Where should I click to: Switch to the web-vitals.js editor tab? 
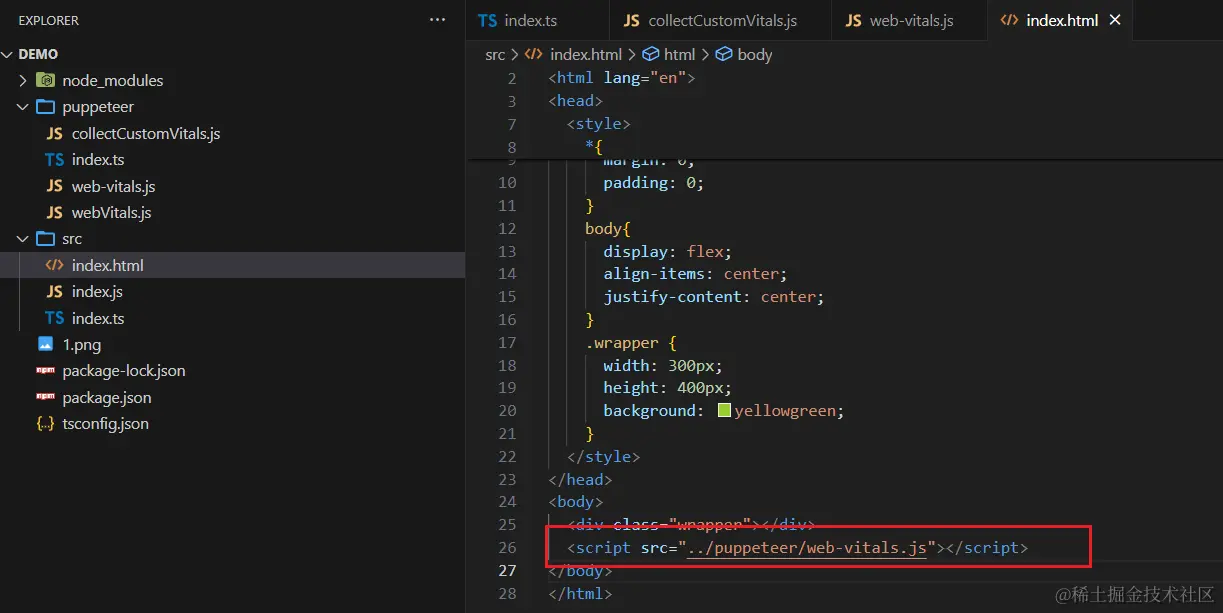click(x=909, y=20)
